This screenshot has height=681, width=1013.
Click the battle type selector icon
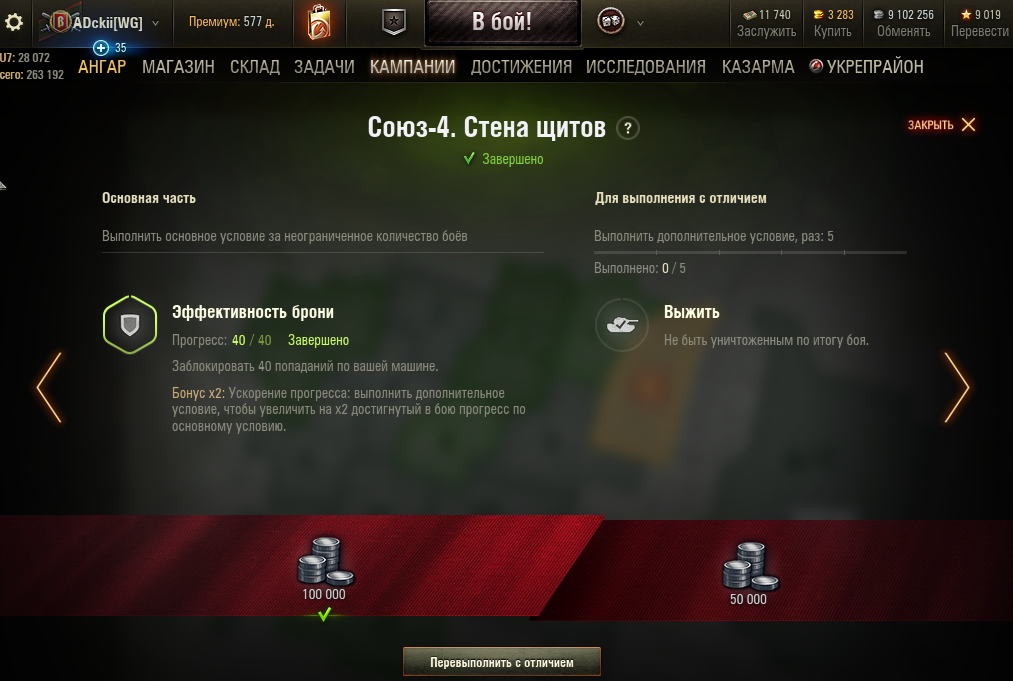click(611, 22)
